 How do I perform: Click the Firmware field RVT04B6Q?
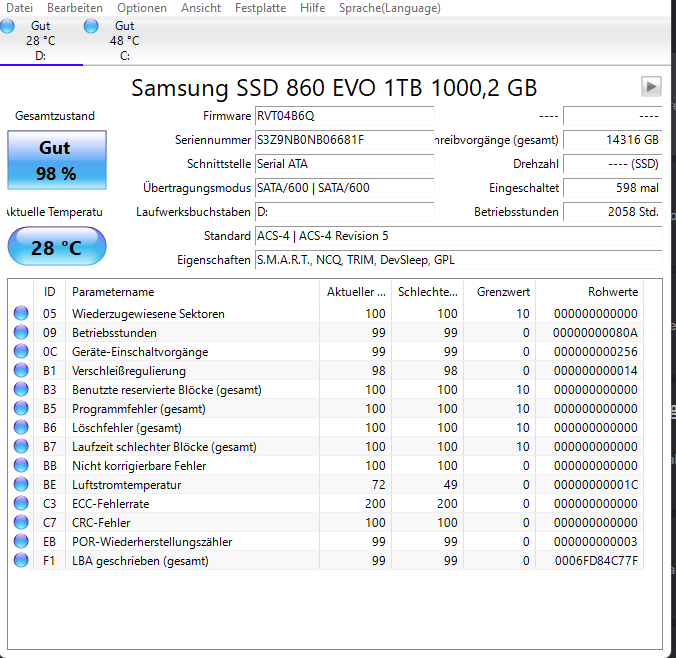point(344,116)
